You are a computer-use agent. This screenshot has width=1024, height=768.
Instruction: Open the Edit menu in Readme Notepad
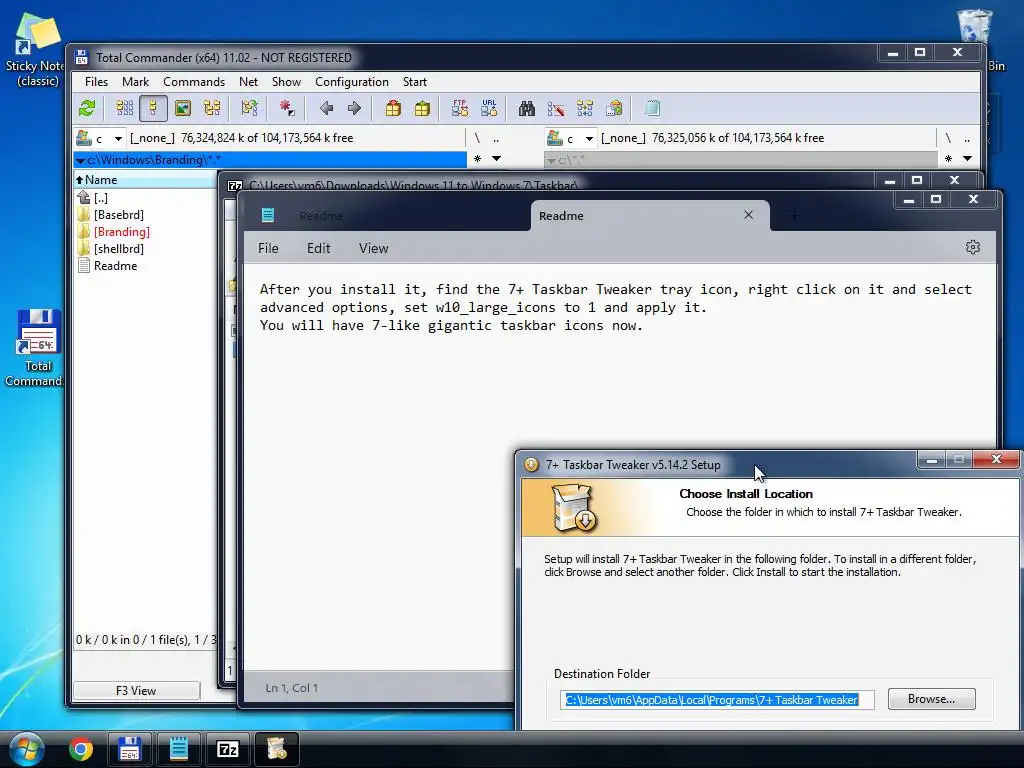pos(319,248)
